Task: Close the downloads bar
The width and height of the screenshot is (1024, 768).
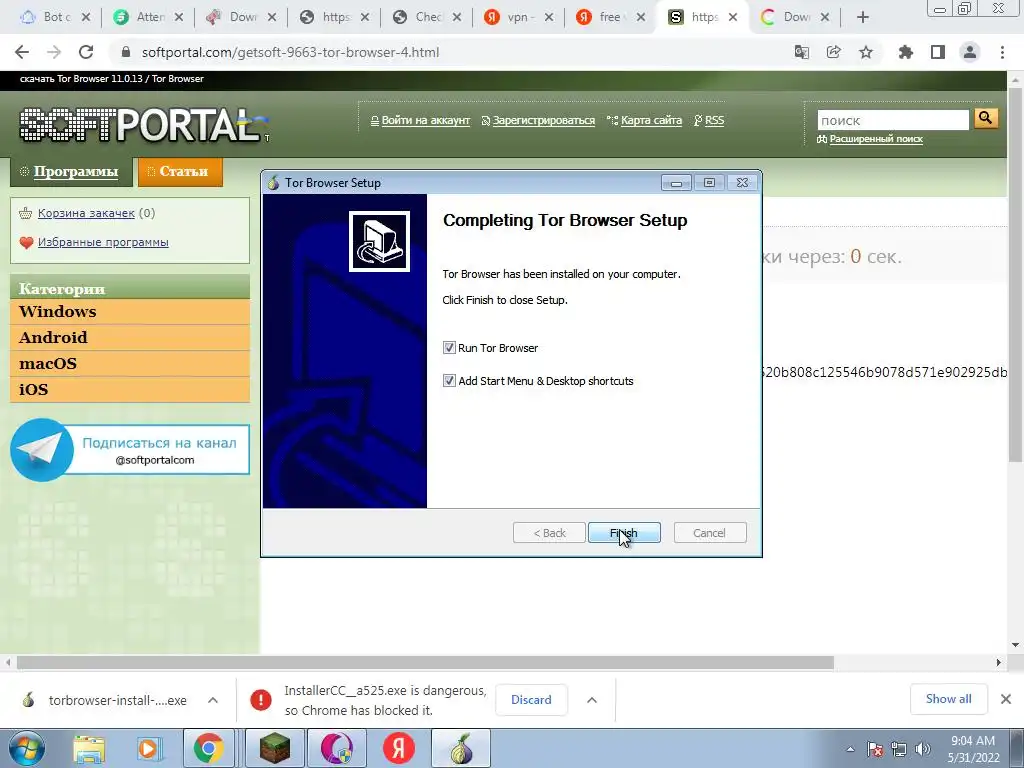Action: pos(1006,699)
